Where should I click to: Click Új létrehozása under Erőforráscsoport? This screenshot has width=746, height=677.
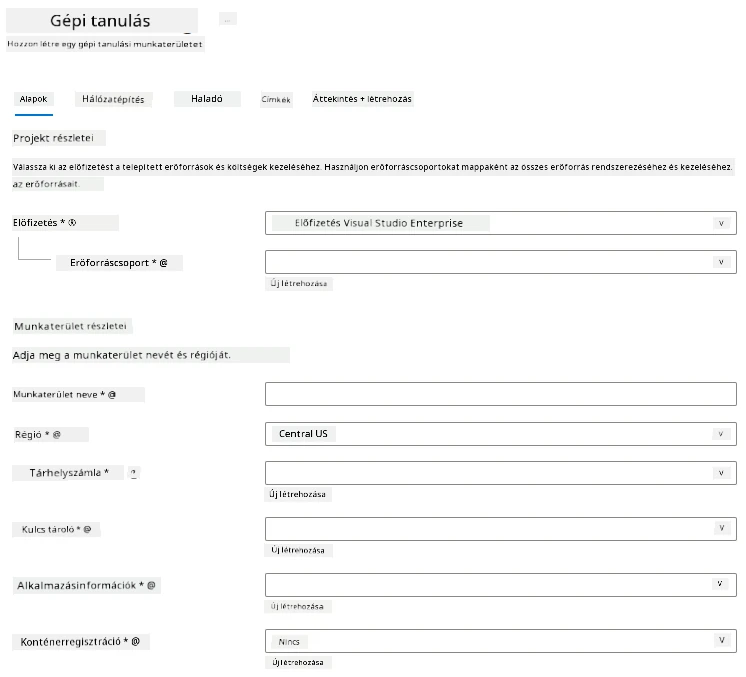point(299,284)
